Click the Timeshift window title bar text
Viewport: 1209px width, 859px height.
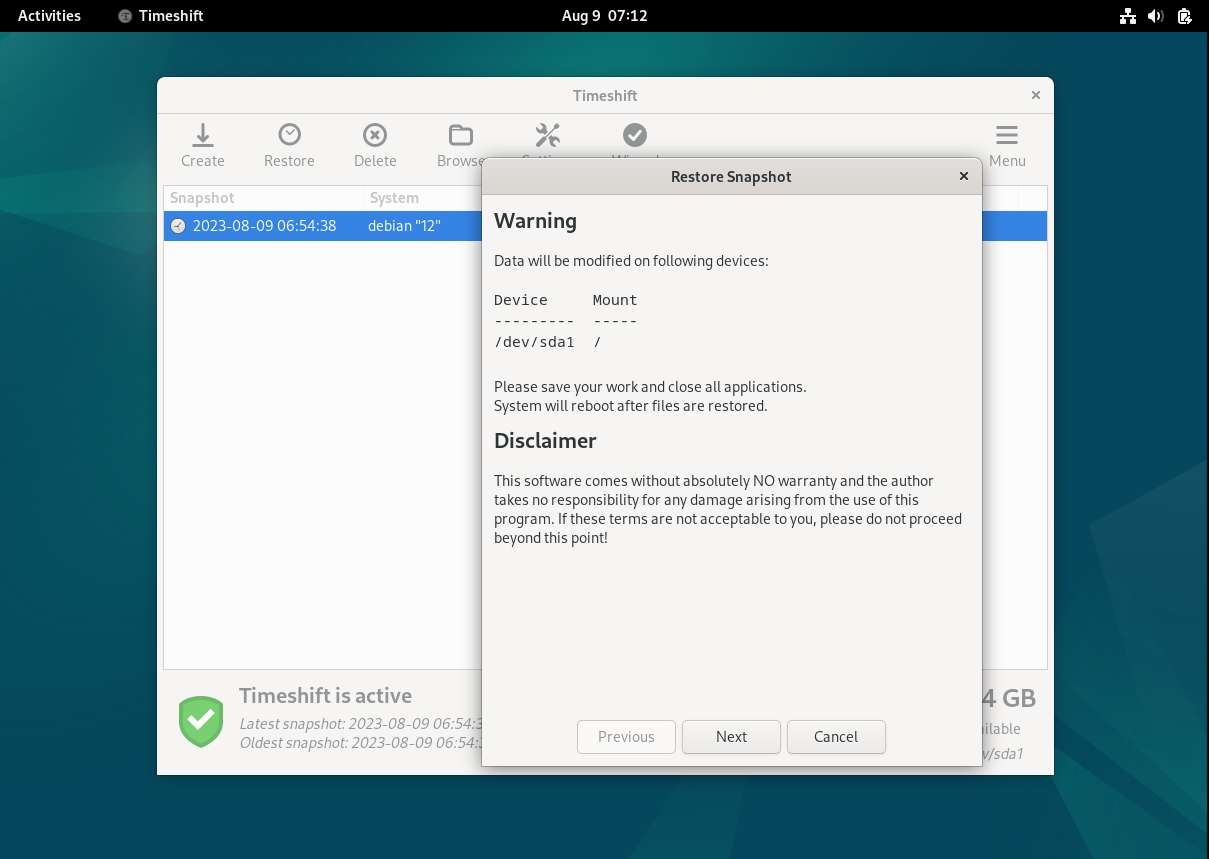coord(605,96)
